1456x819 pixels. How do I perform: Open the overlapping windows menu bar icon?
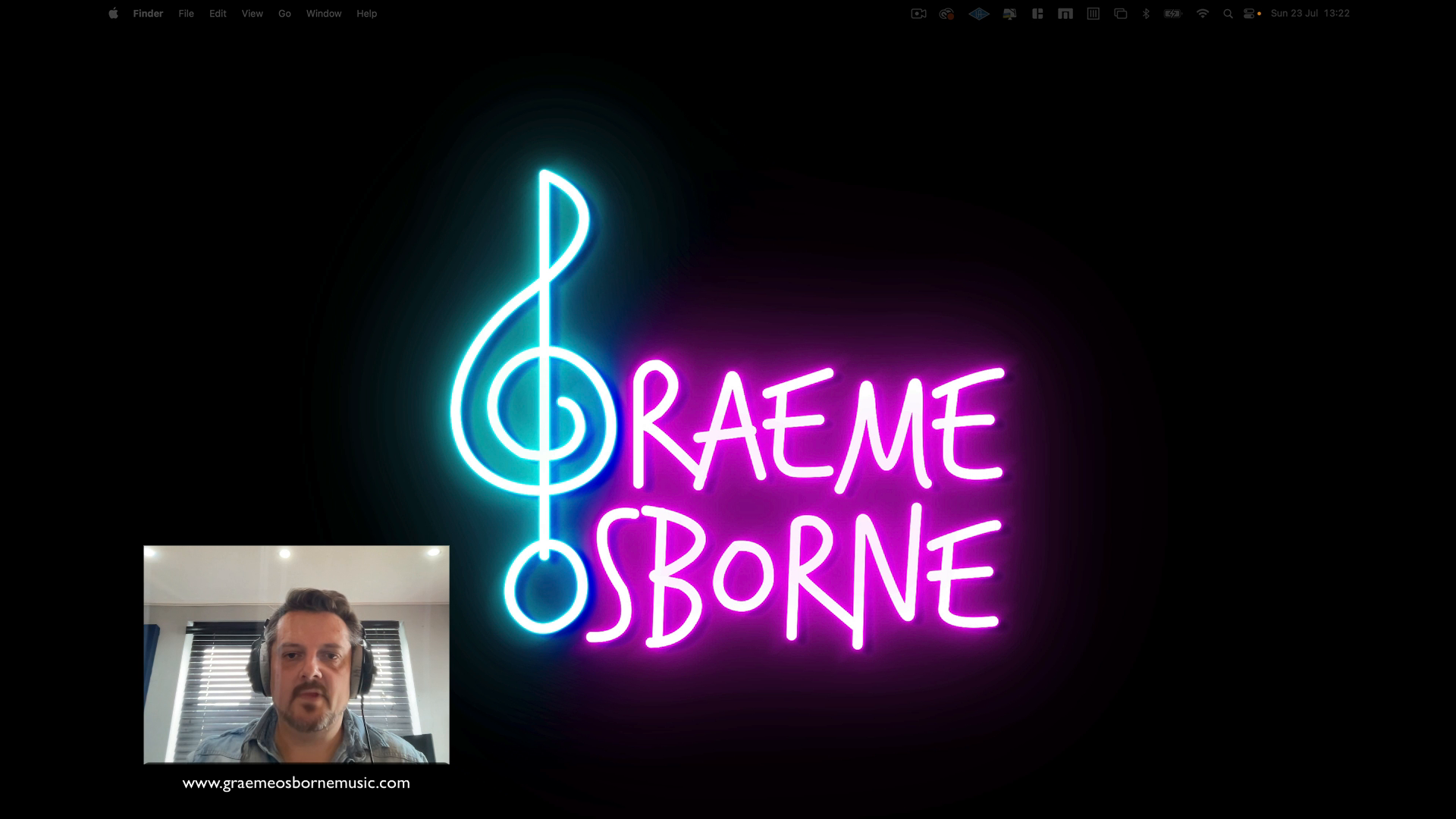tap(1120, 14)
